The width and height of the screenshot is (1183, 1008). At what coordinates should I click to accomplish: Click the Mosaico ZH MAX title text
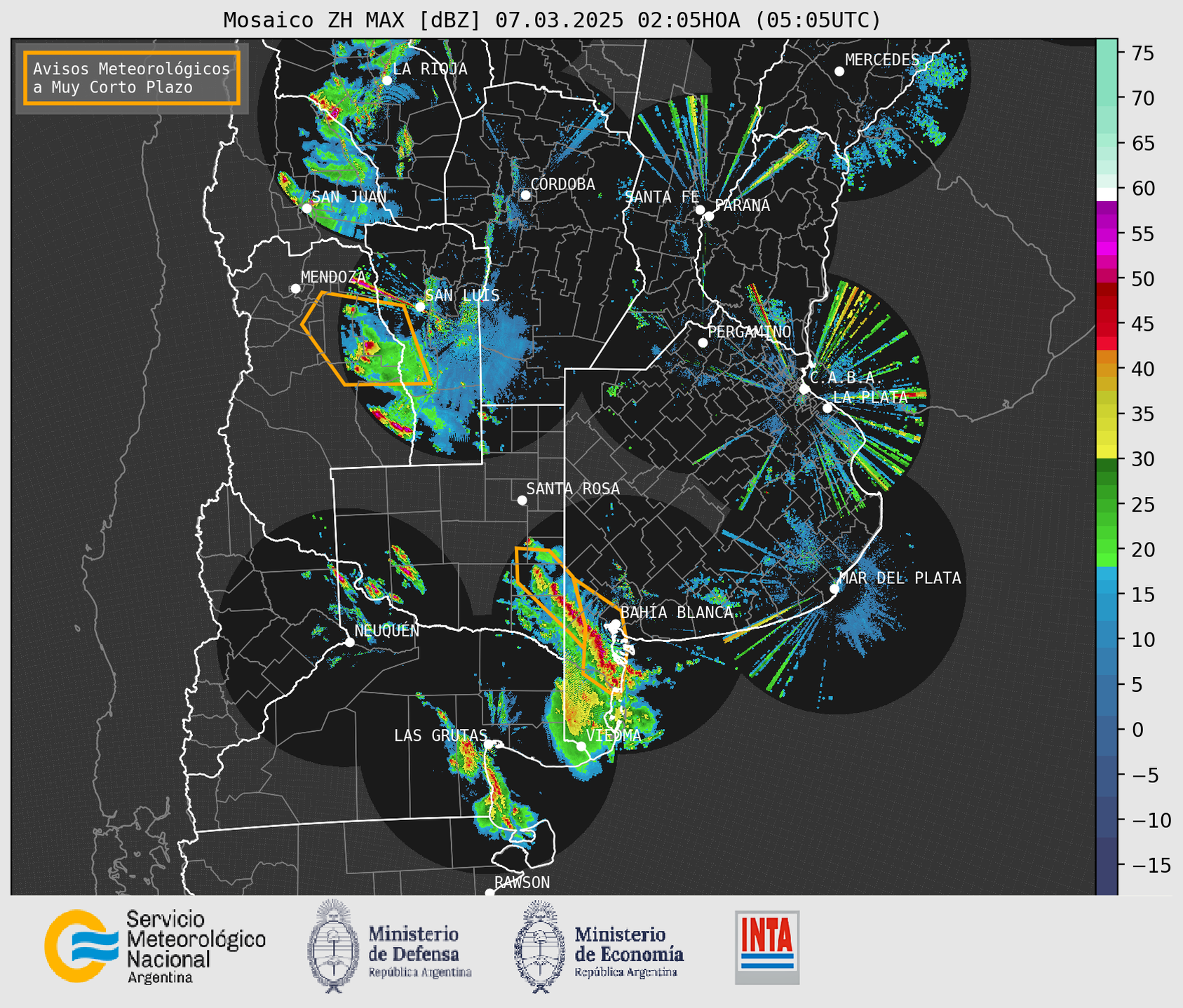[552, 20]
